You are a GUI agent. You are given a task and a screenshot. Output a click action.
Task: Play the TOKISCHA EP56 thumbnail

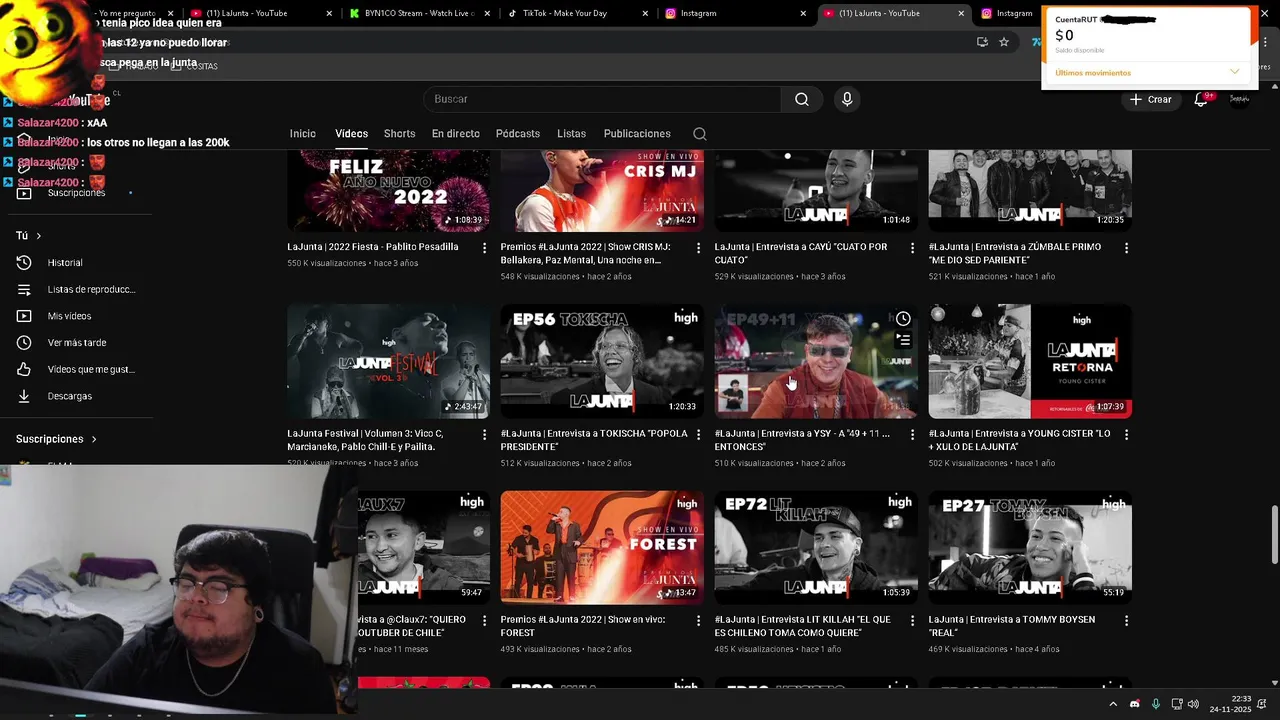pyautogui.click(x=602, y=361)
